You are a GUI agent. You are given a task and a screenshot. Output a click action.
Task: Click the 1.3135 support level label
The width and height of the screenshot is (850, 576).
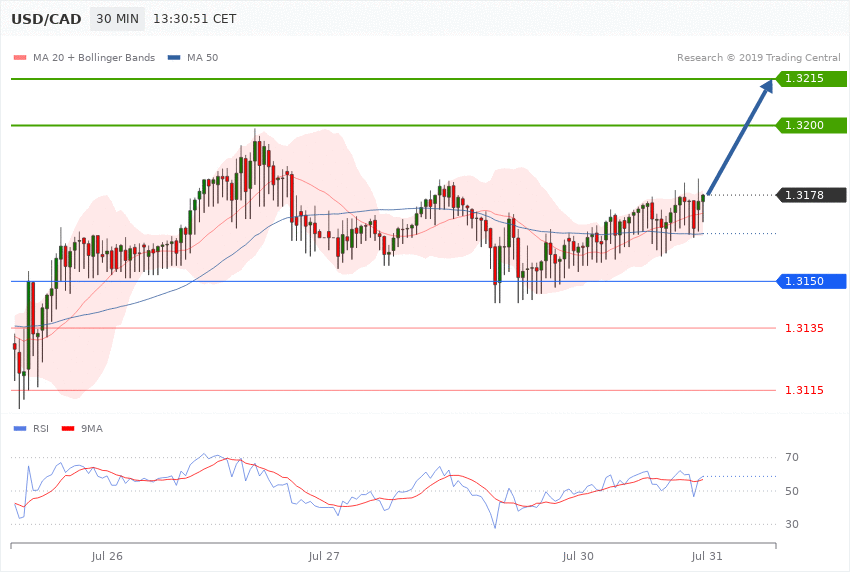(x=804, y=328)
